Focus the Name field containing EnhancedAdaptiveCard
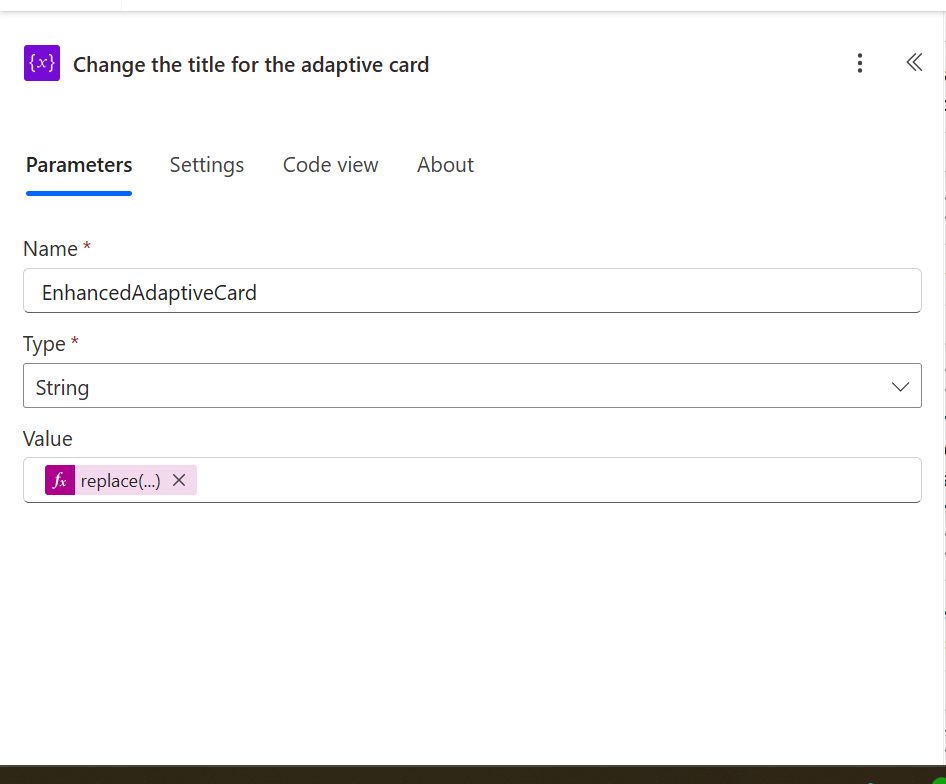Image resolution: width=946 pixels, height=784 pixels. click(472, 291)
